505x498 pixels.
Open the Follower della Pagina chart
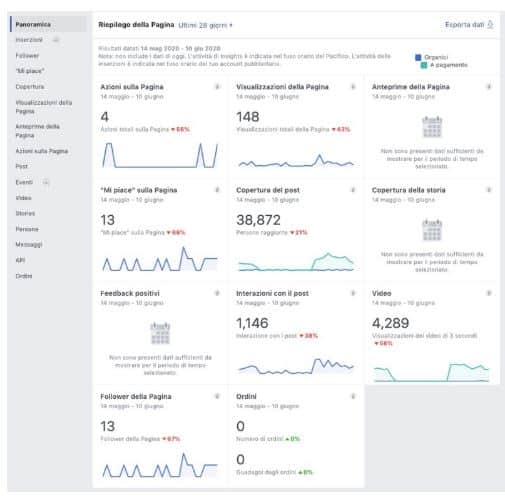click(160, 465)
